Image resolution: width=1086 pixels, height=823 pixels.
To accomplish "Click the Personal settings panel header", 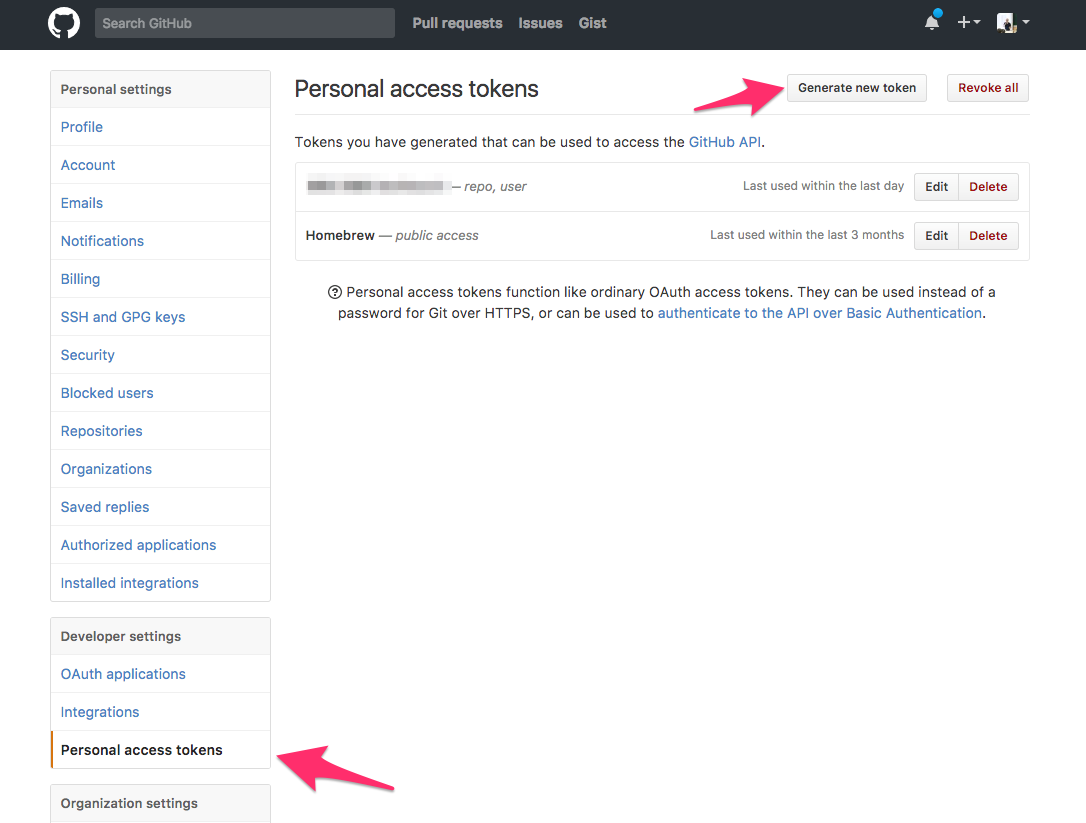I will [x=161, y=89].
